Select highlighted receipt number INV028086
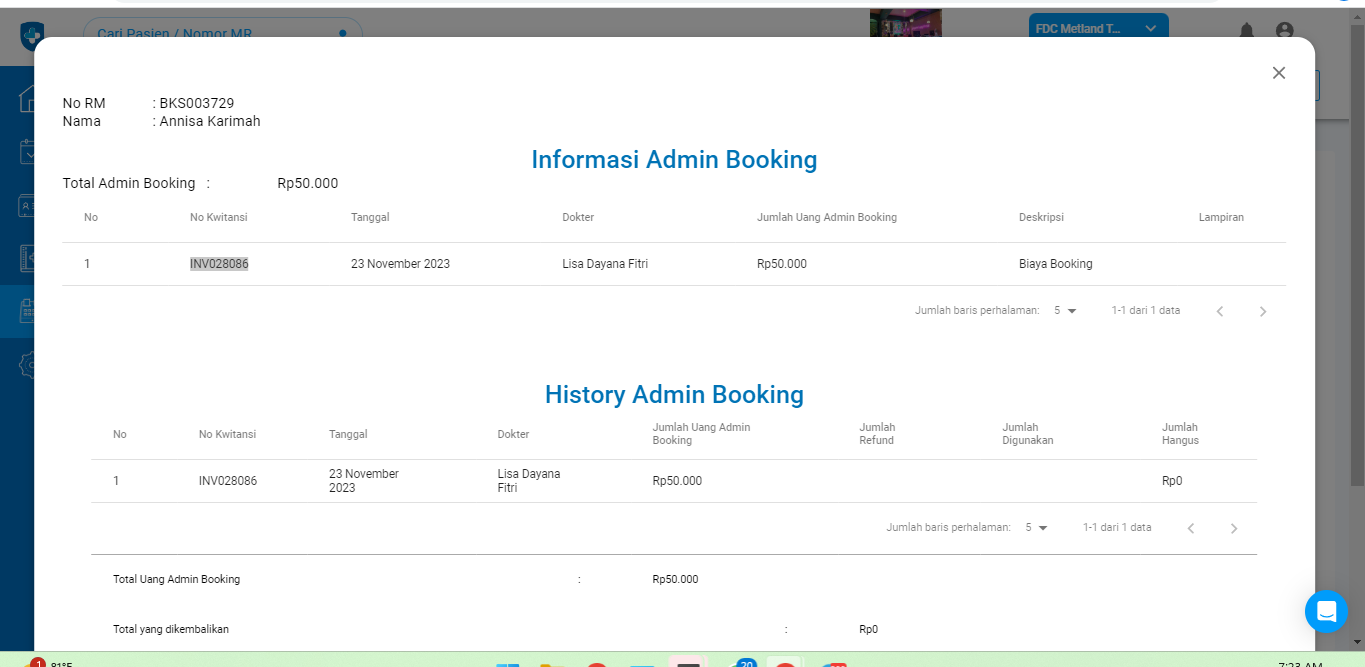 (x=219, y=264)
